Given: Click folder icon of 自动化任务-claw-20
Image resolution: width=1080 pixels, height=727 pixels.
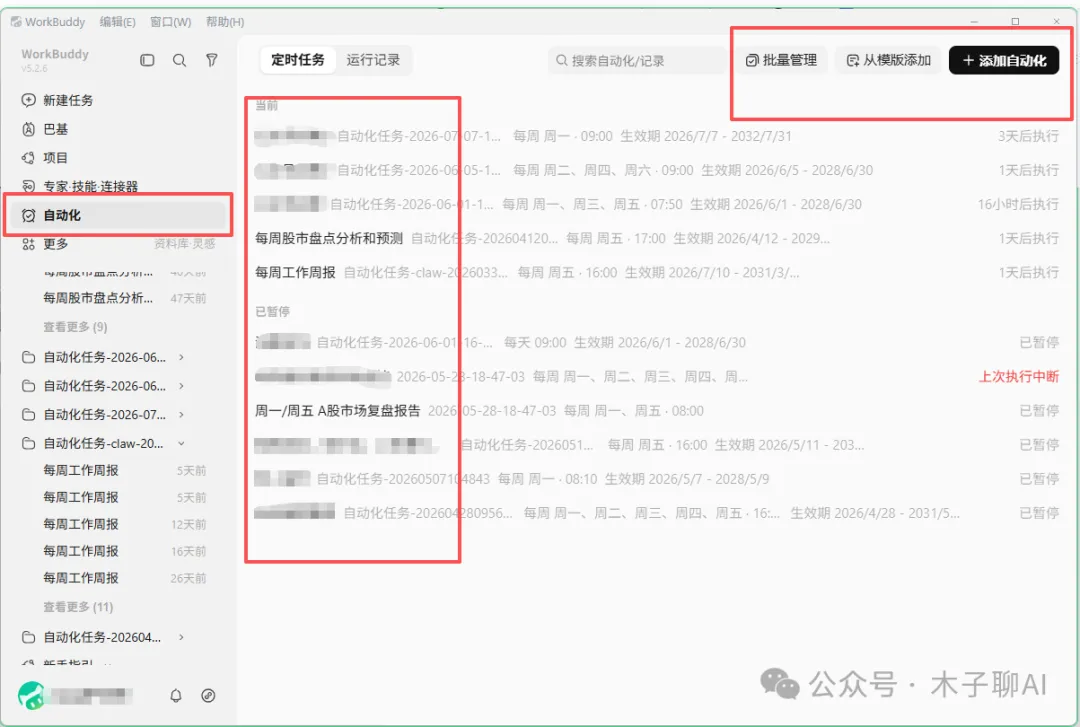Looking at the screenshot, I should tap(28, 443).
